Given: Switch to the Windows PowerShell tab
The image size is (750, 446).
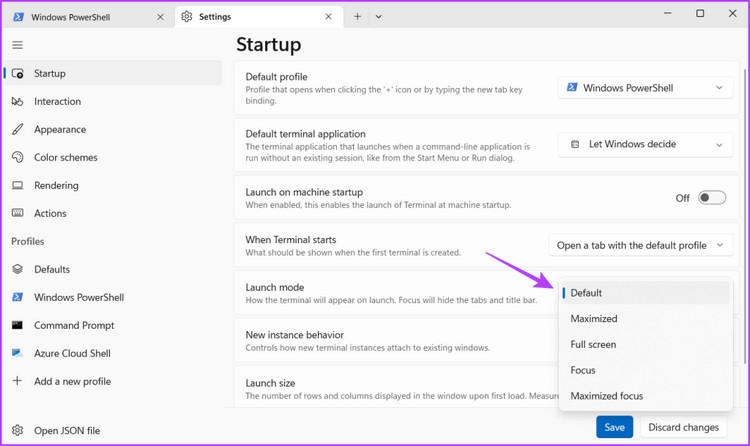Looking at the screenshot, I should click(88, 17).
